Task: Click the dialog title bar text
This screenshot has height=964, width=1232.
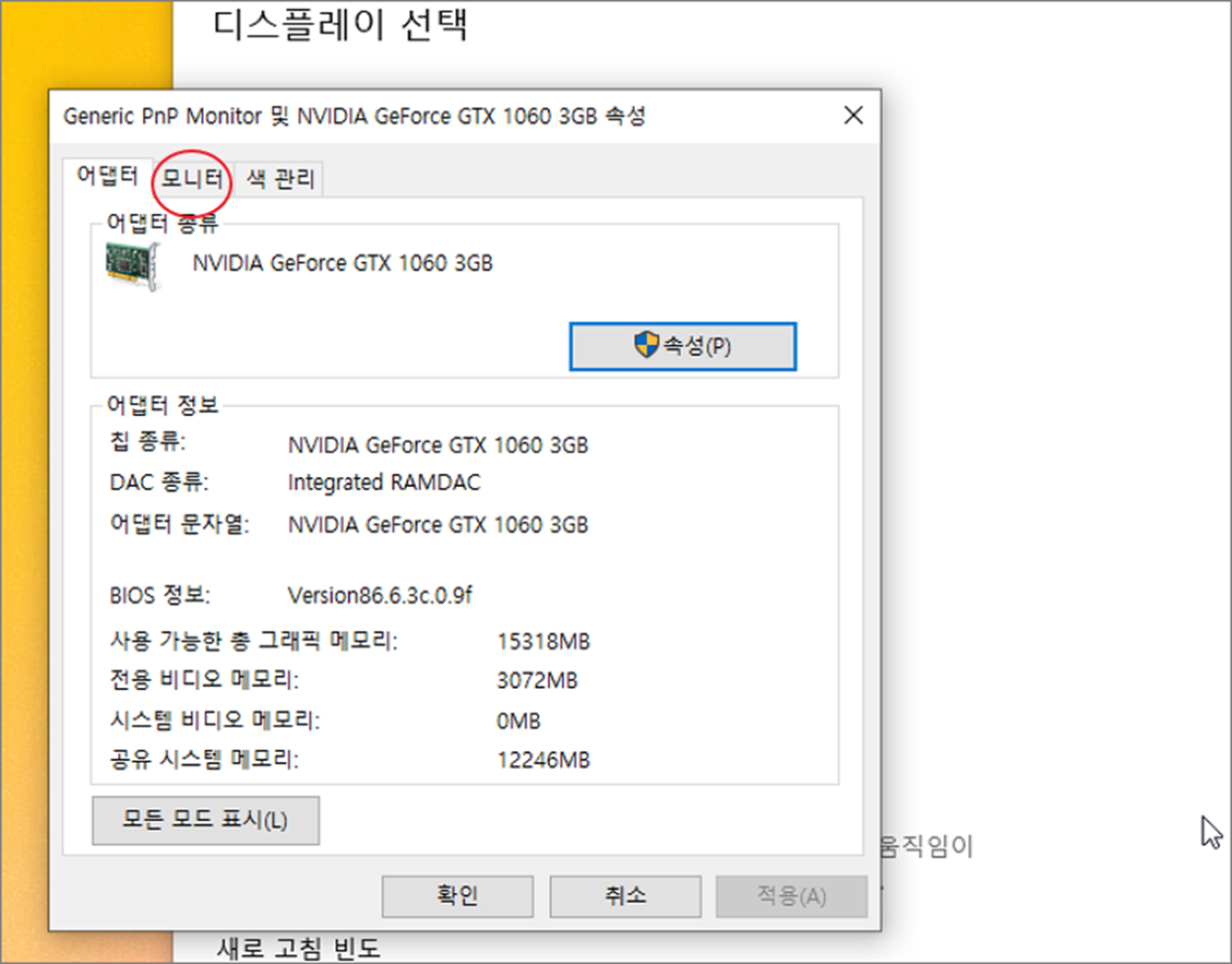Action: pos(355,116)
